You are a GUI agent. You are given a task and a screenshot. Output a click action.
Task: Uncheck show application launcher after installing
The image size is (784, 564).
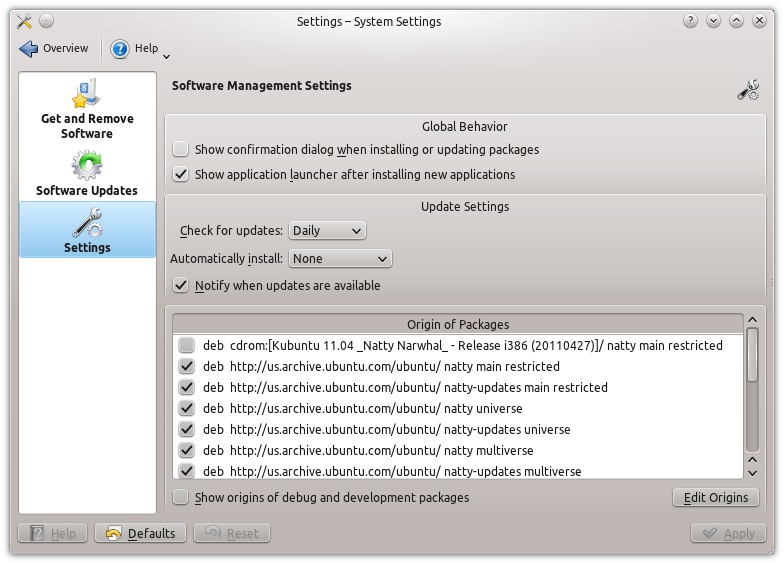(x=180, y=174)
